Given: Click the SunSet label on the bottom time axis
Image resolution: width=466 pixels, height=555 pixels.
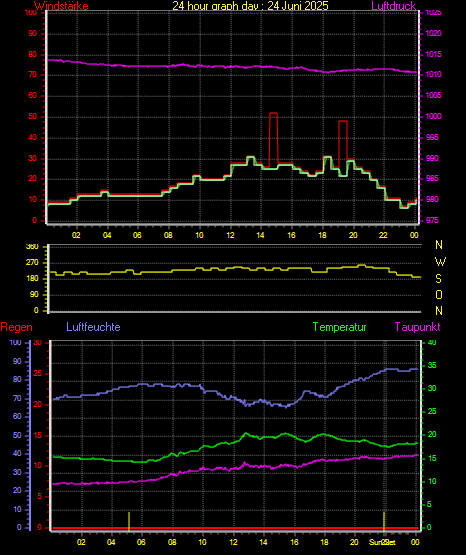Looking at the screenshot, I should point(382,542).
